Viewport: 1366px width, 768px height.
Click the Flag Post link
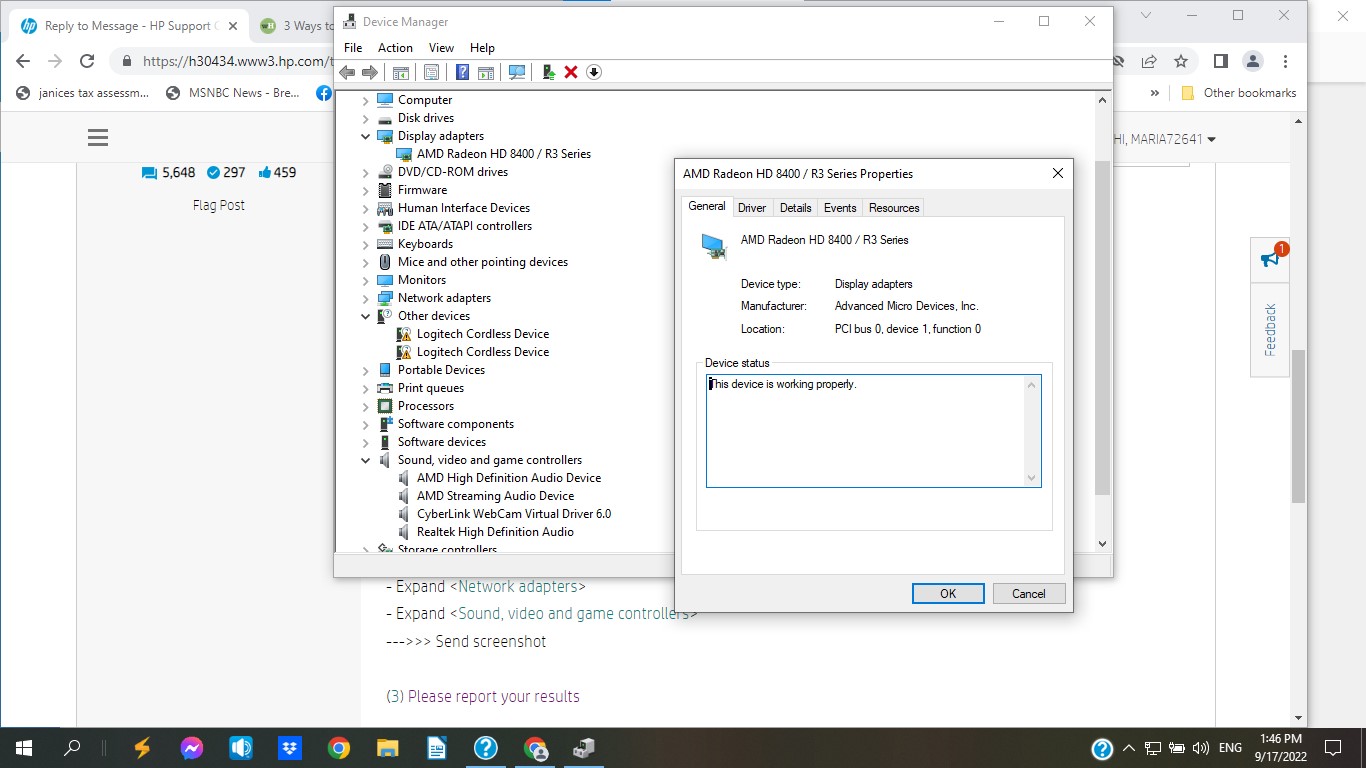219,205
